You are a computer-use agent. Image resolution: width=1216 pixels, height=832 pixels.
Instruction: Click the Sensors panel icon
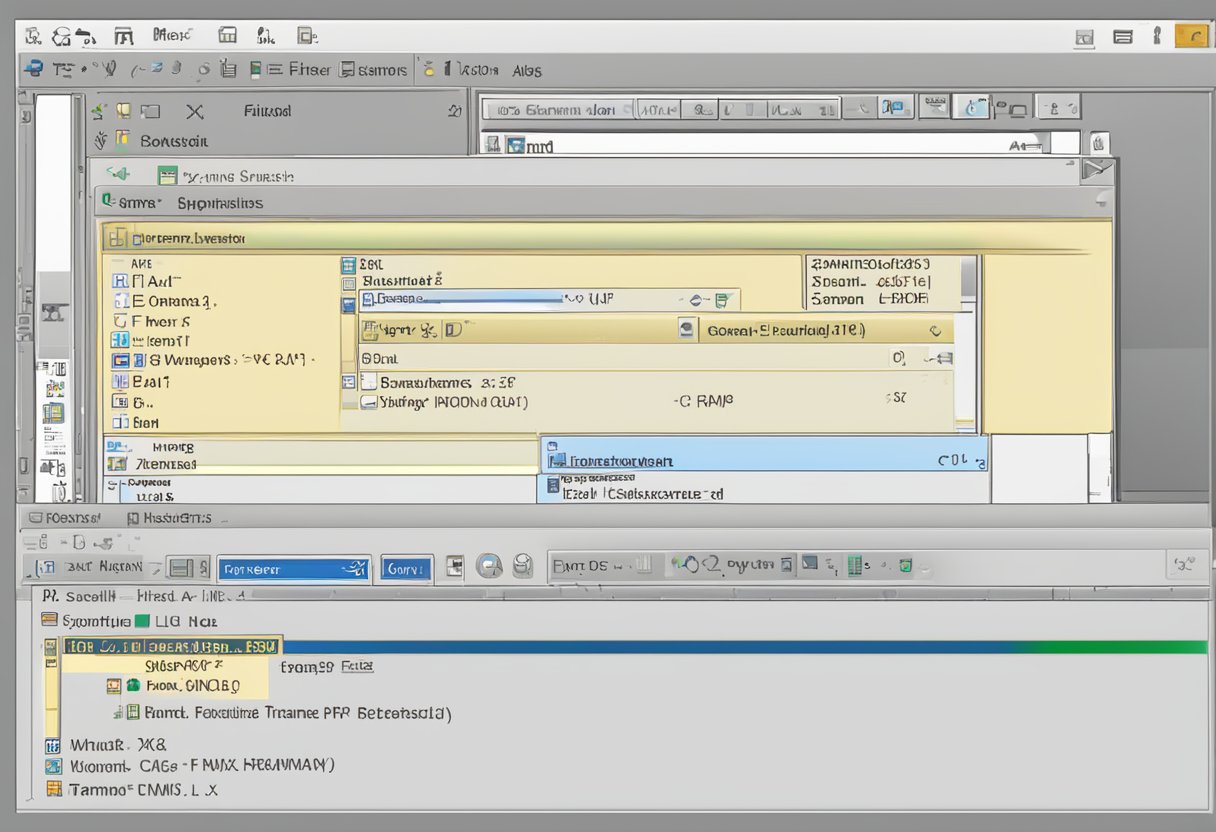(346, 70)
